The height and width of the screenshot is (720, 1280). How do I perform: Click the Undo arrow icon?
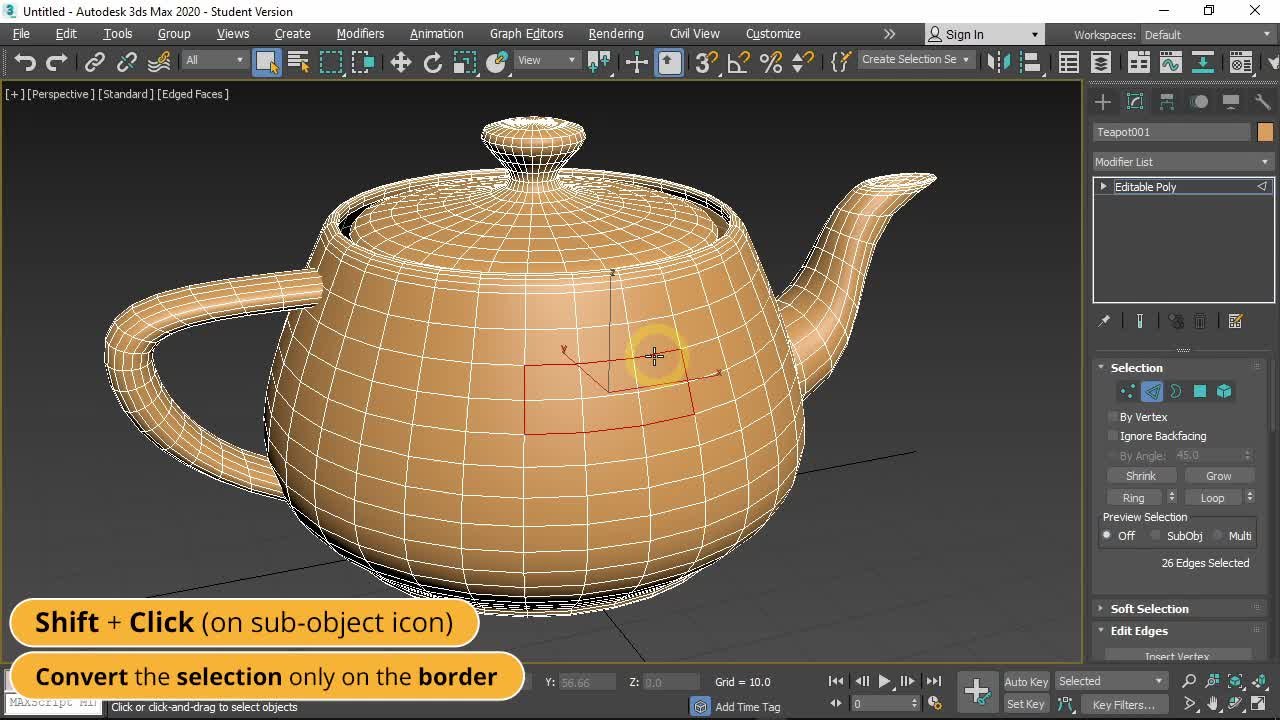tap(25, 62)
